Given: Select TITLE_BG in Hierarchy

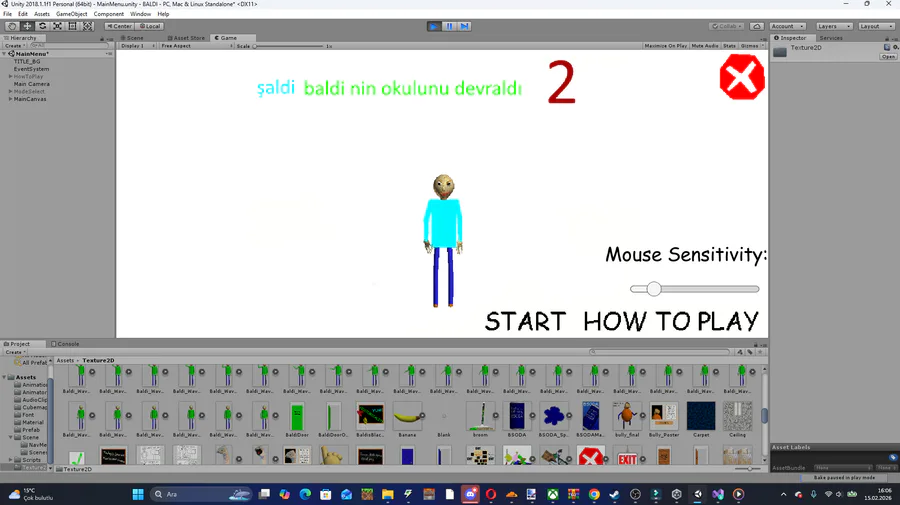Looking at the screenshot, I should coord(27,61).
